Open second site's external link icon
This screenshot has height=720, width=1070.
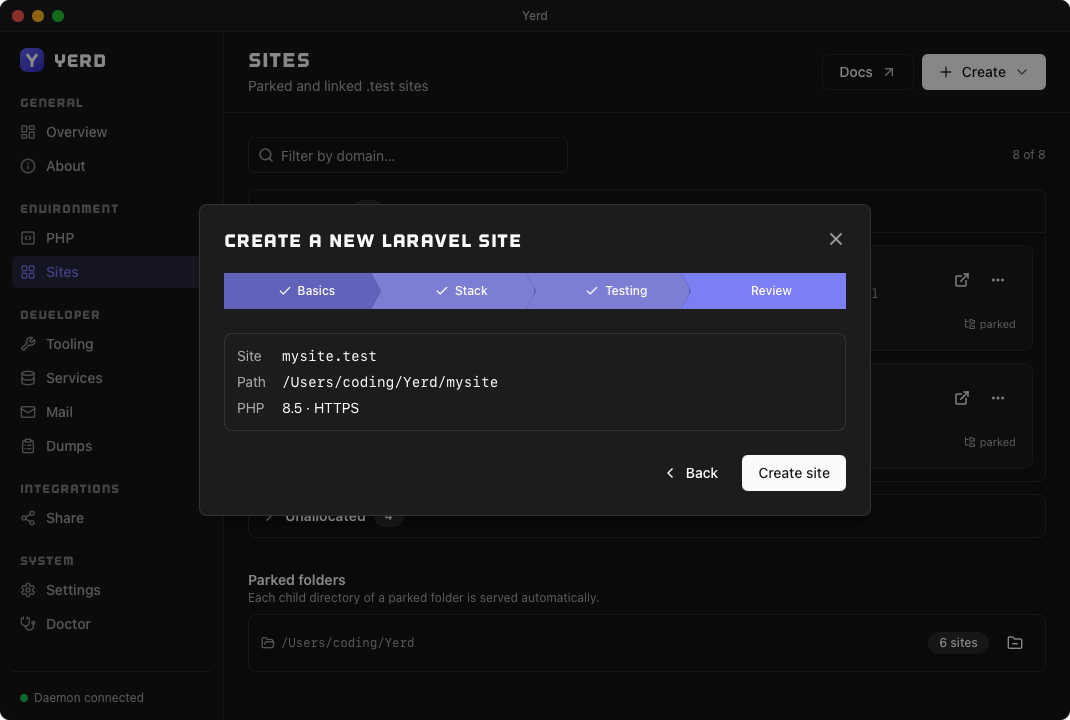(x=961, y=398)
